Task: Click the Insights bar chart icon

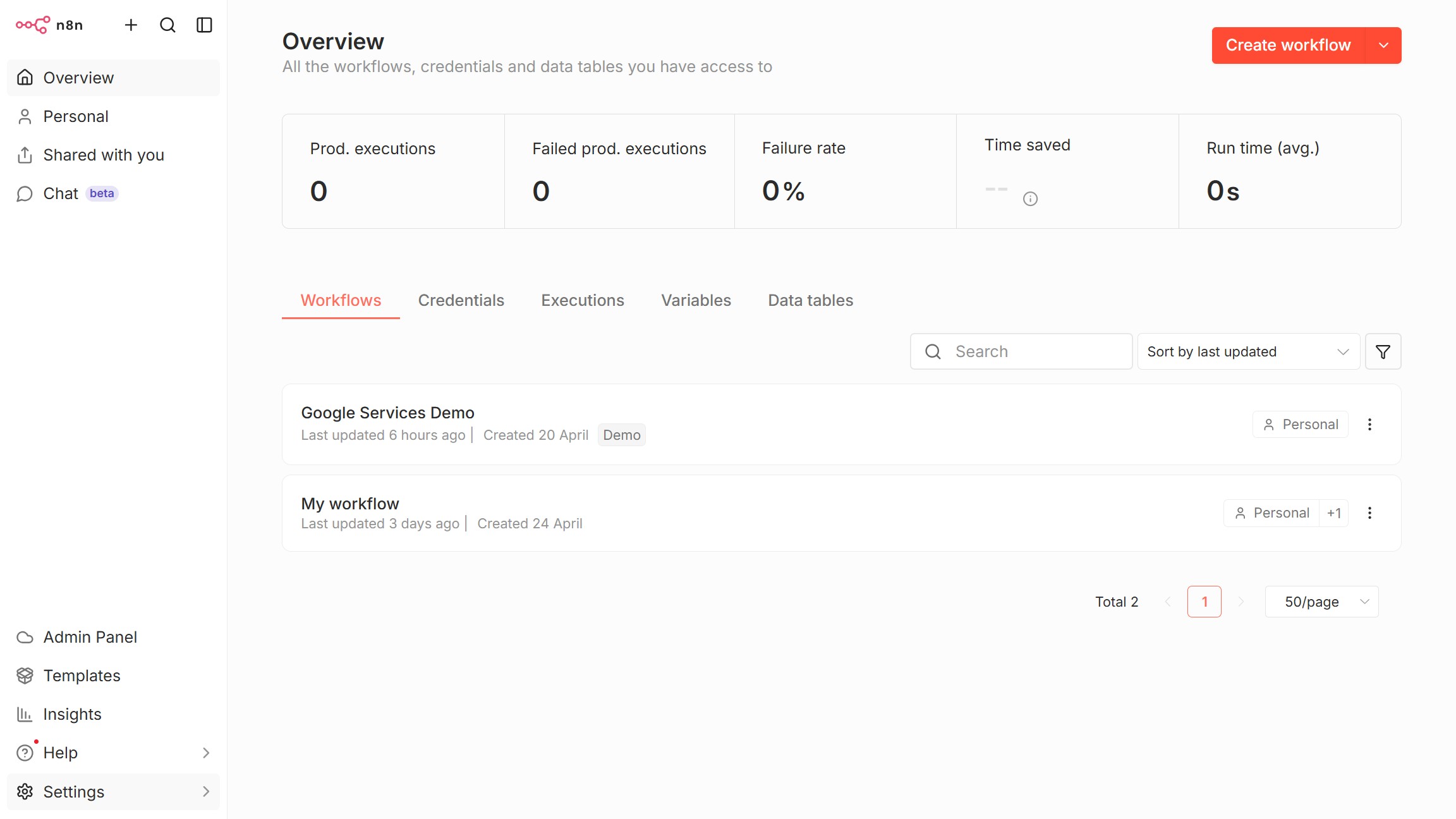Action: [x=25, y=714]
